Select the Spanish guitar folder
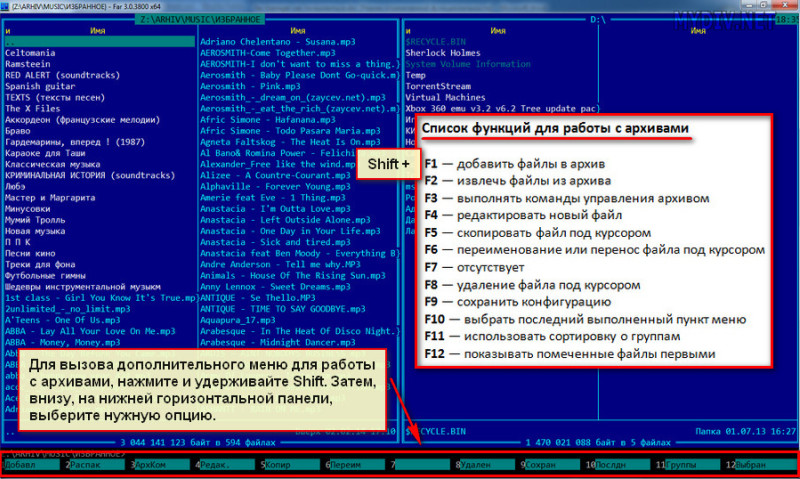 (40, 86)
